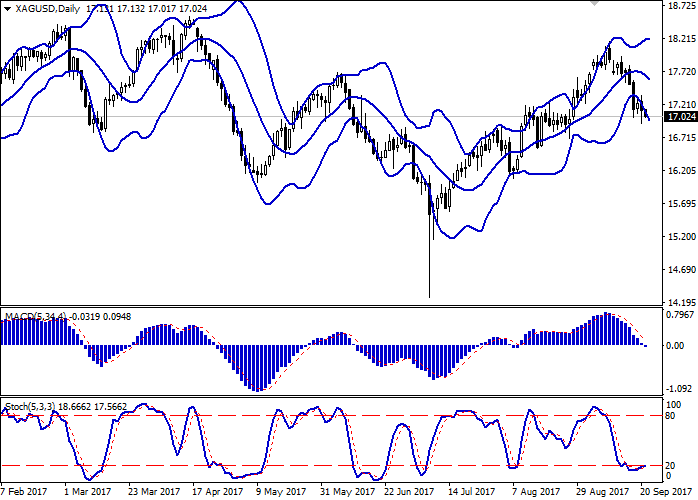Click the OHLC values 17.131 17.132 17.017 17.024
698x500 pixels.
pos(146,9)
